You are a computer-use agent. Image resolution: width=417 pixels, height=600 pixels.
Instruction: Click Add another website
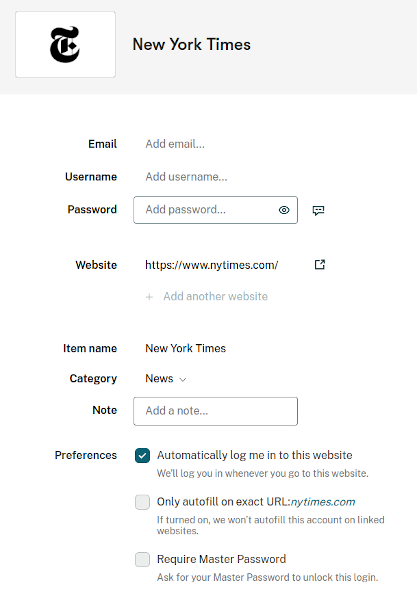point(215,296)
